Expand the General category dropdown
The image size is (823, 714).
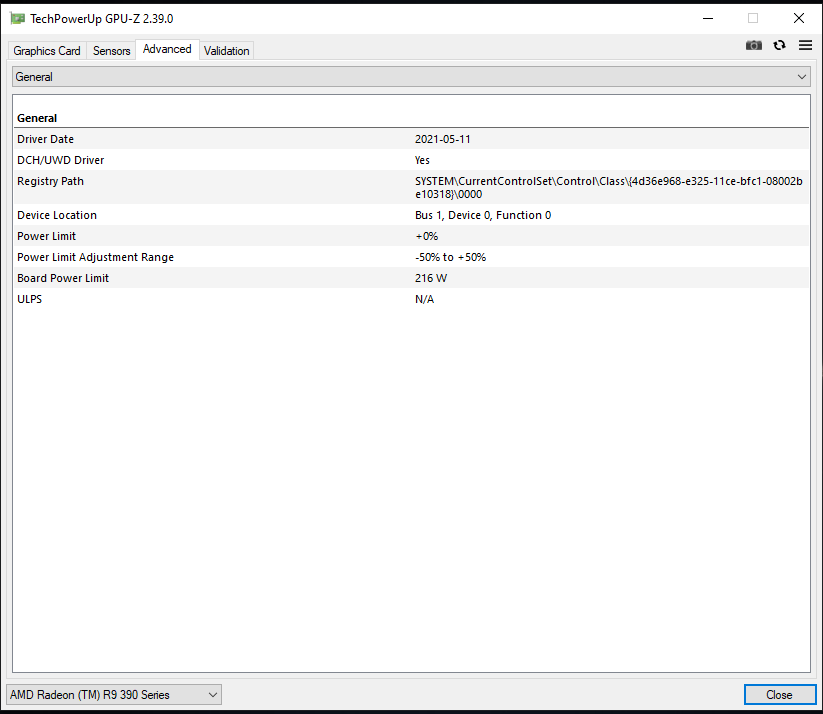pos(411,77)
